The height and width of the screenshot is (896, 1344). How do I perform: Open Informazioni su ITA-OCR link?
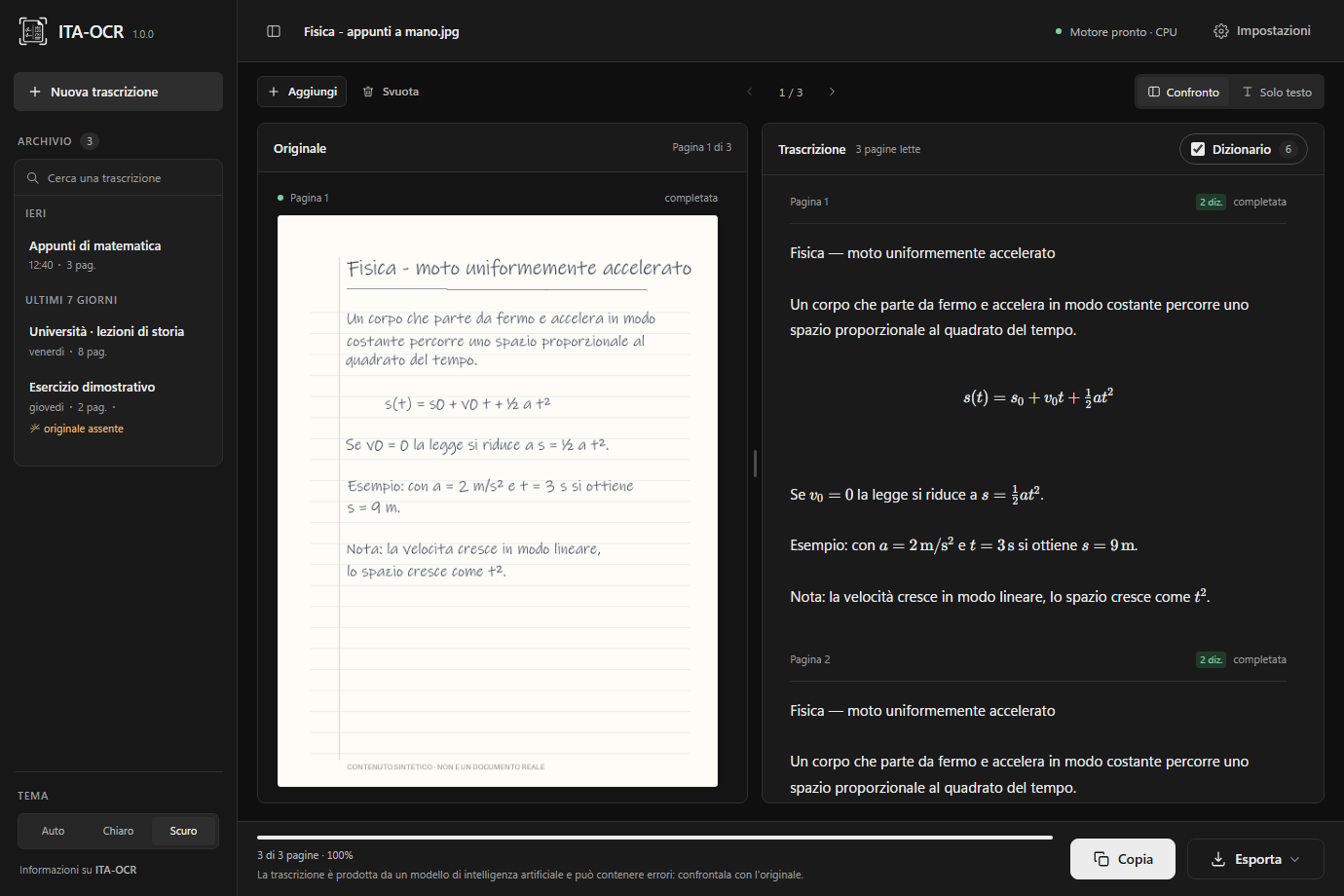coord(78,870)
